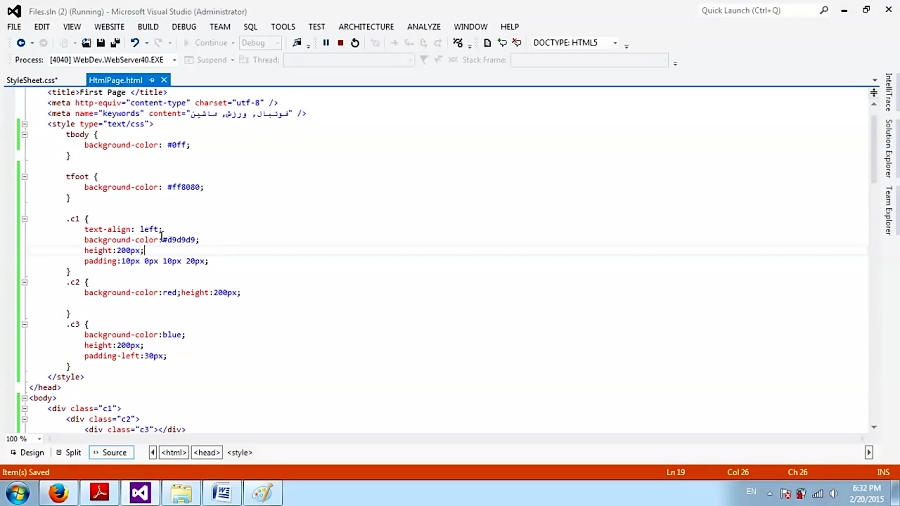Click in the Quick Launch search field
Image resolution: width=900 pixels, height=506 pixels.
point(757,10)
